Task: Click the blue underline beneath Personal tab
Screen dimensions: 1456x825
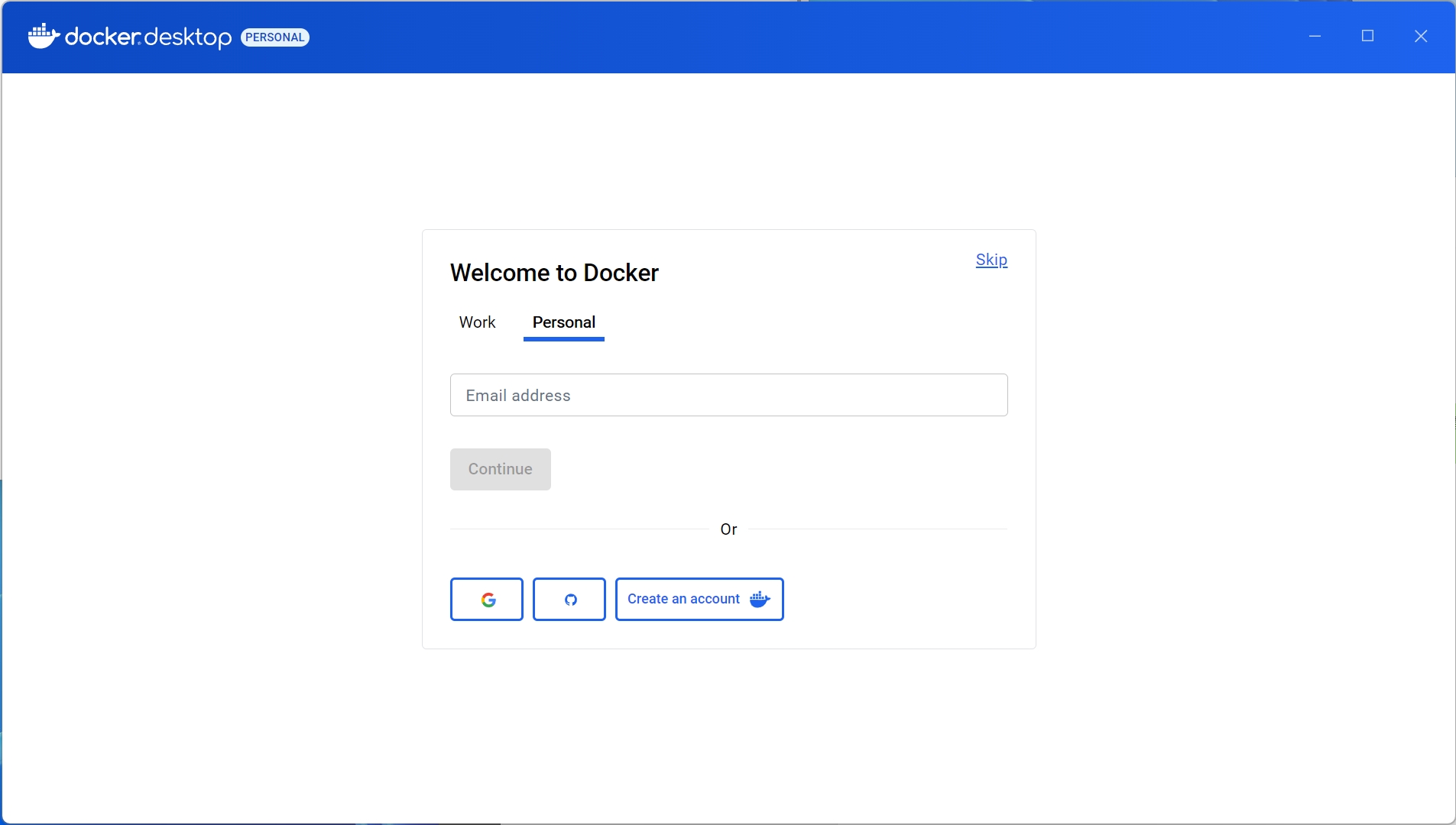Action: (564, 338)
